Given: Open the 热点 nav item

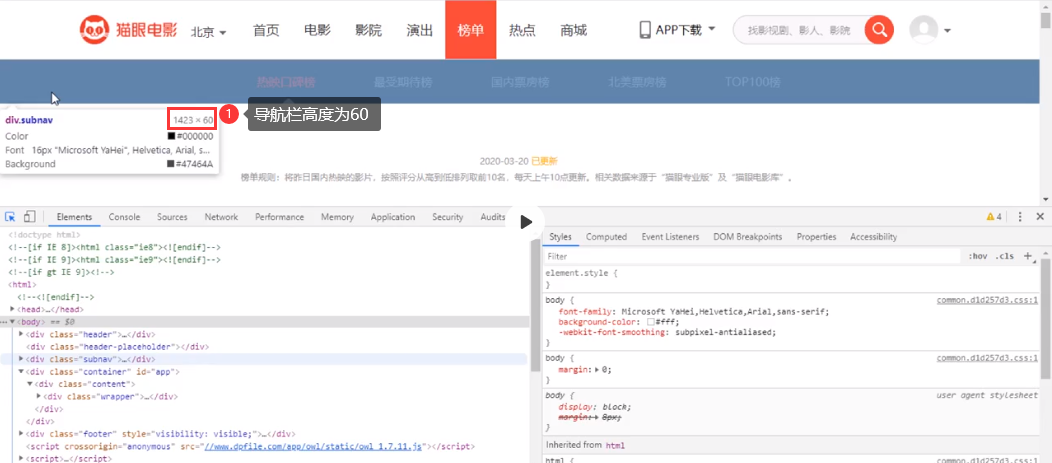Looking at the screenshot, I should coord(522,30).
